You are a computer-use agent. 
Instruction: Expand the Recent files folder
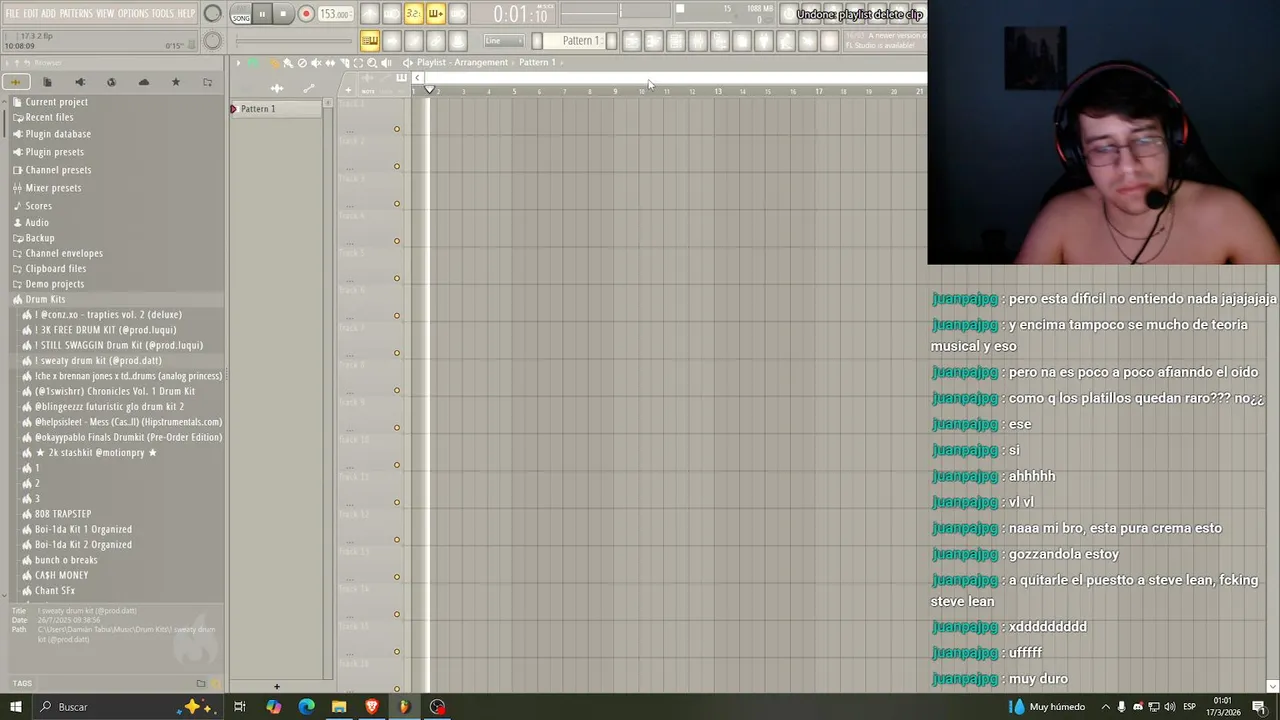[x=49, y=117]
